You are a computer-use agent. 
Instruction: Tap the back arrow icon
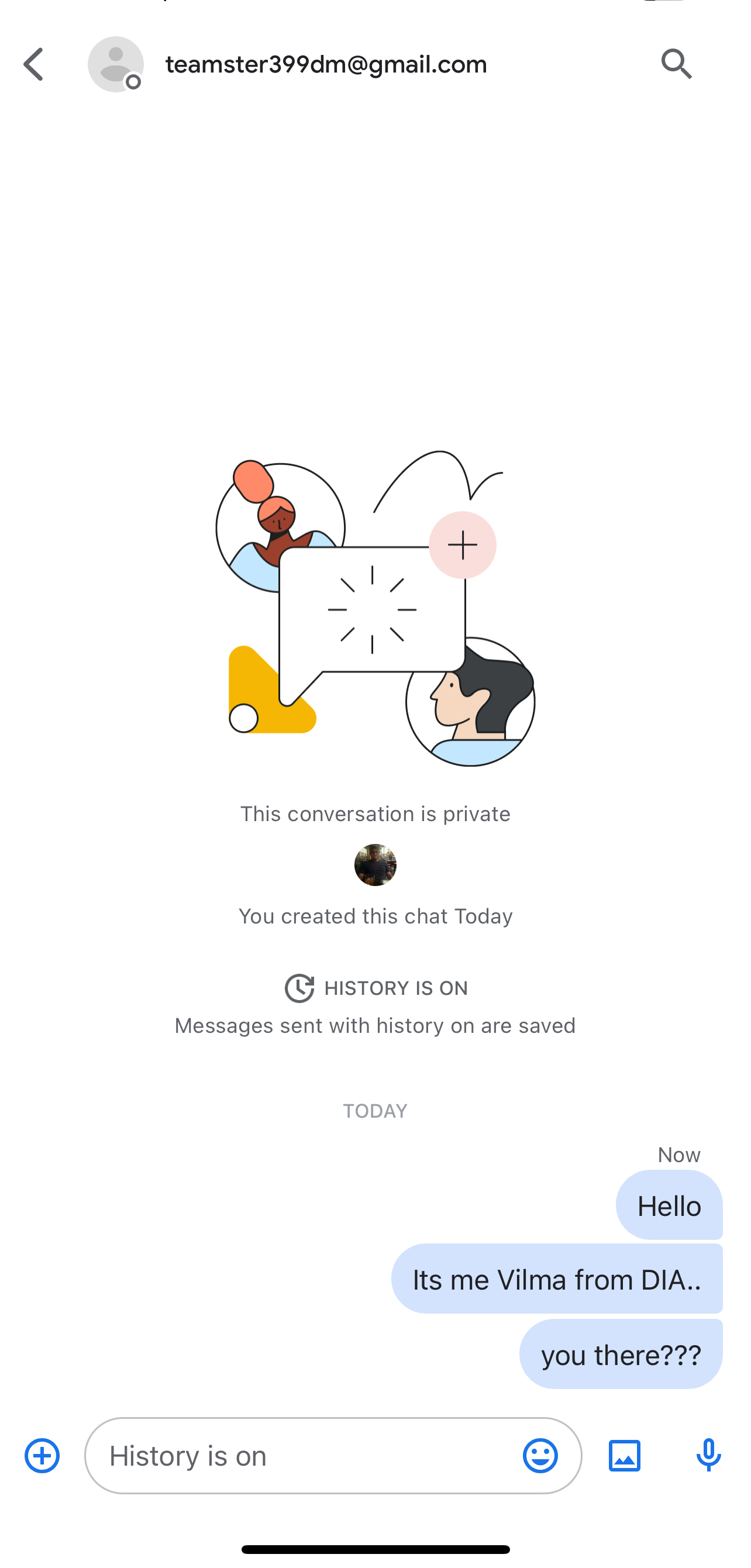(x=33, y=64)
